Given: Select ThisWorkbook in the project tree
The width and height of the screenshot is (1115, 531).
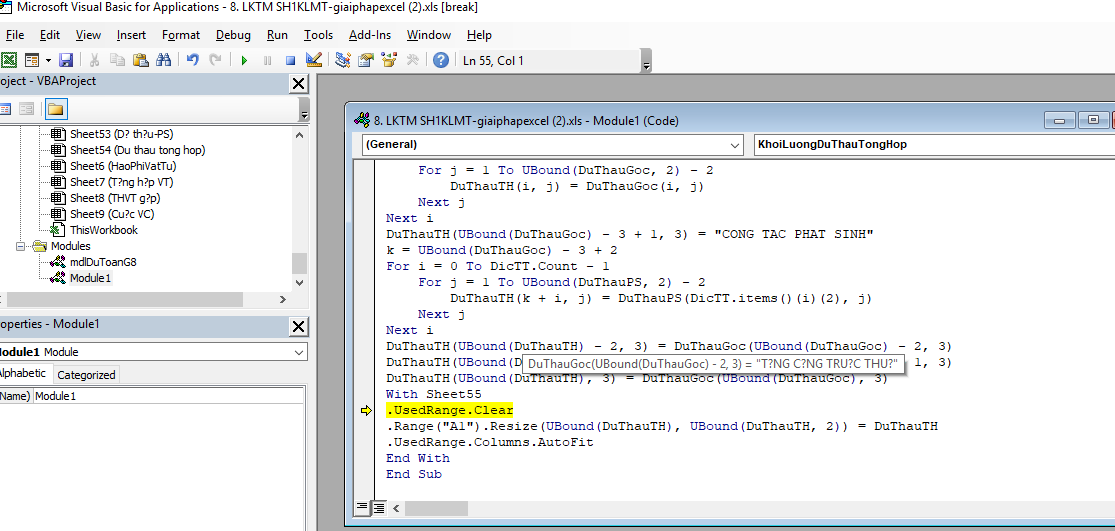Looking at the screenshot, I should (104, 230).
